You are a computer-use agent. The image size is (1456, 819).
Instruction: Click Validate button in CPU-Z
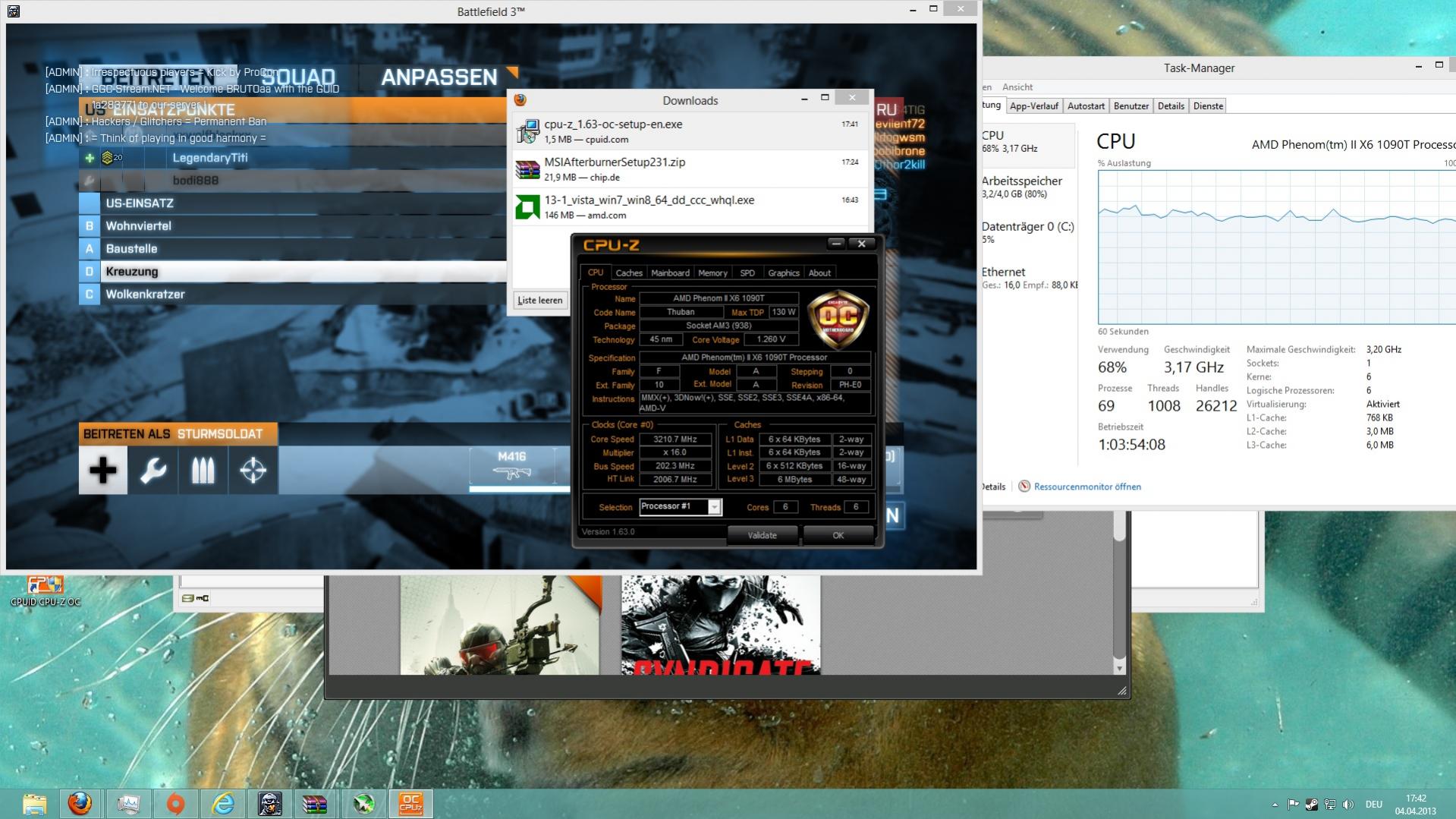point(762,535)
